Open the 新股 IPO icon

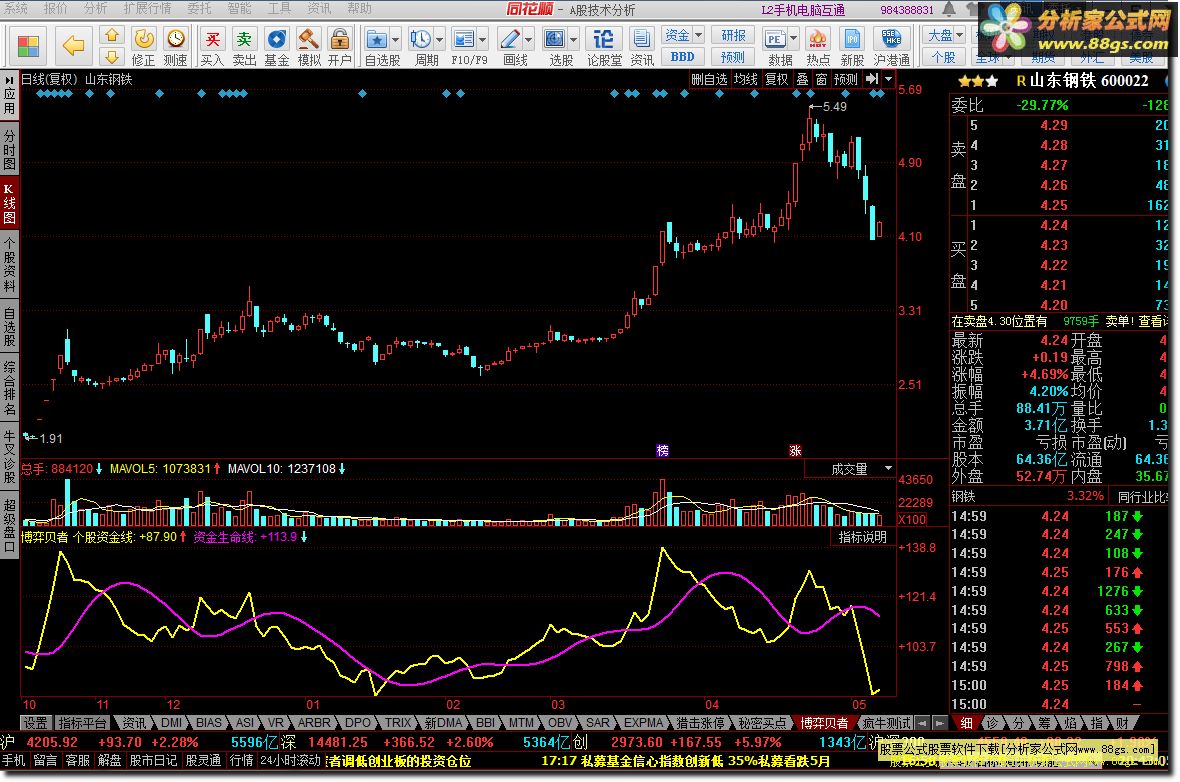tap(852, 47)
